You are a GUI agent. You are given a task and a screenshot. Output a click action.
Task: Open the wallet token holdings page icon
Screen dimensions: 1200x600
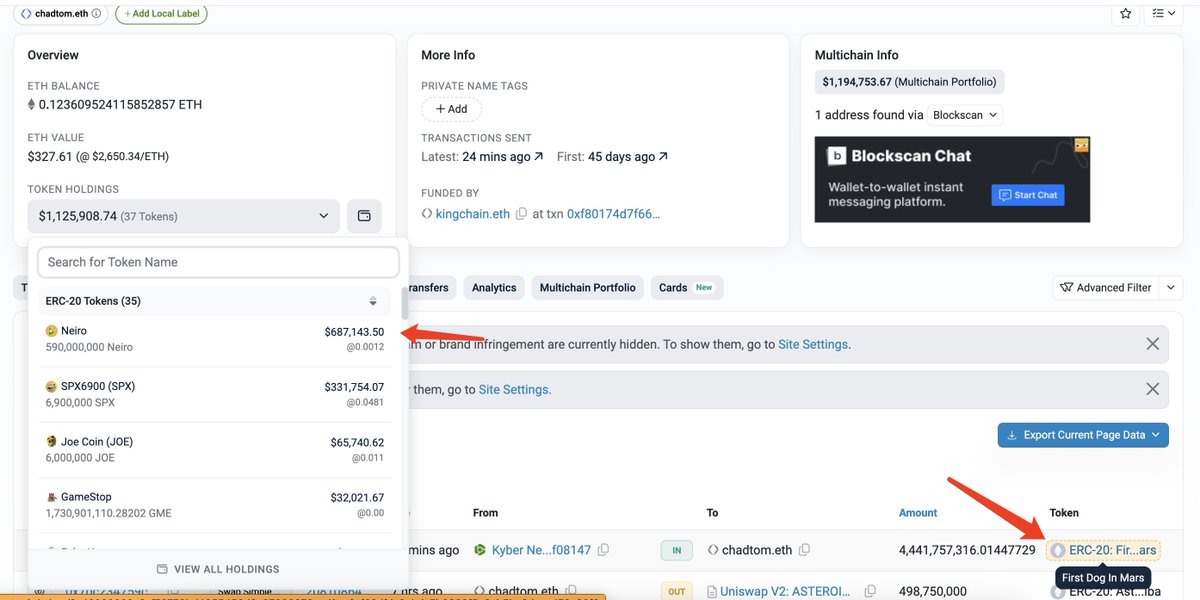[x=364, y=216]
